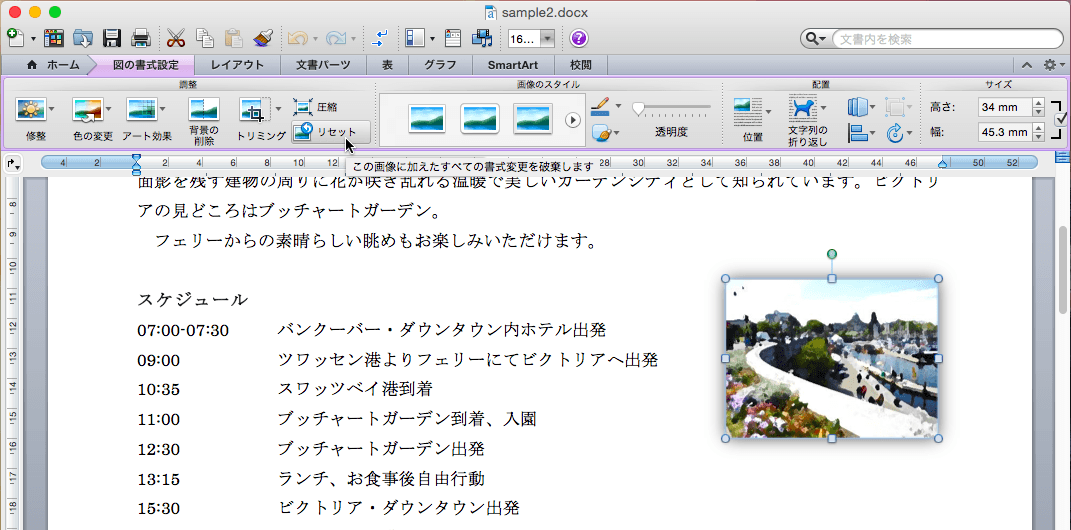This screenshot has height=530, width=1071.
Task: Open the undo history dropdown arrow
Action: (x=315, y=39)
